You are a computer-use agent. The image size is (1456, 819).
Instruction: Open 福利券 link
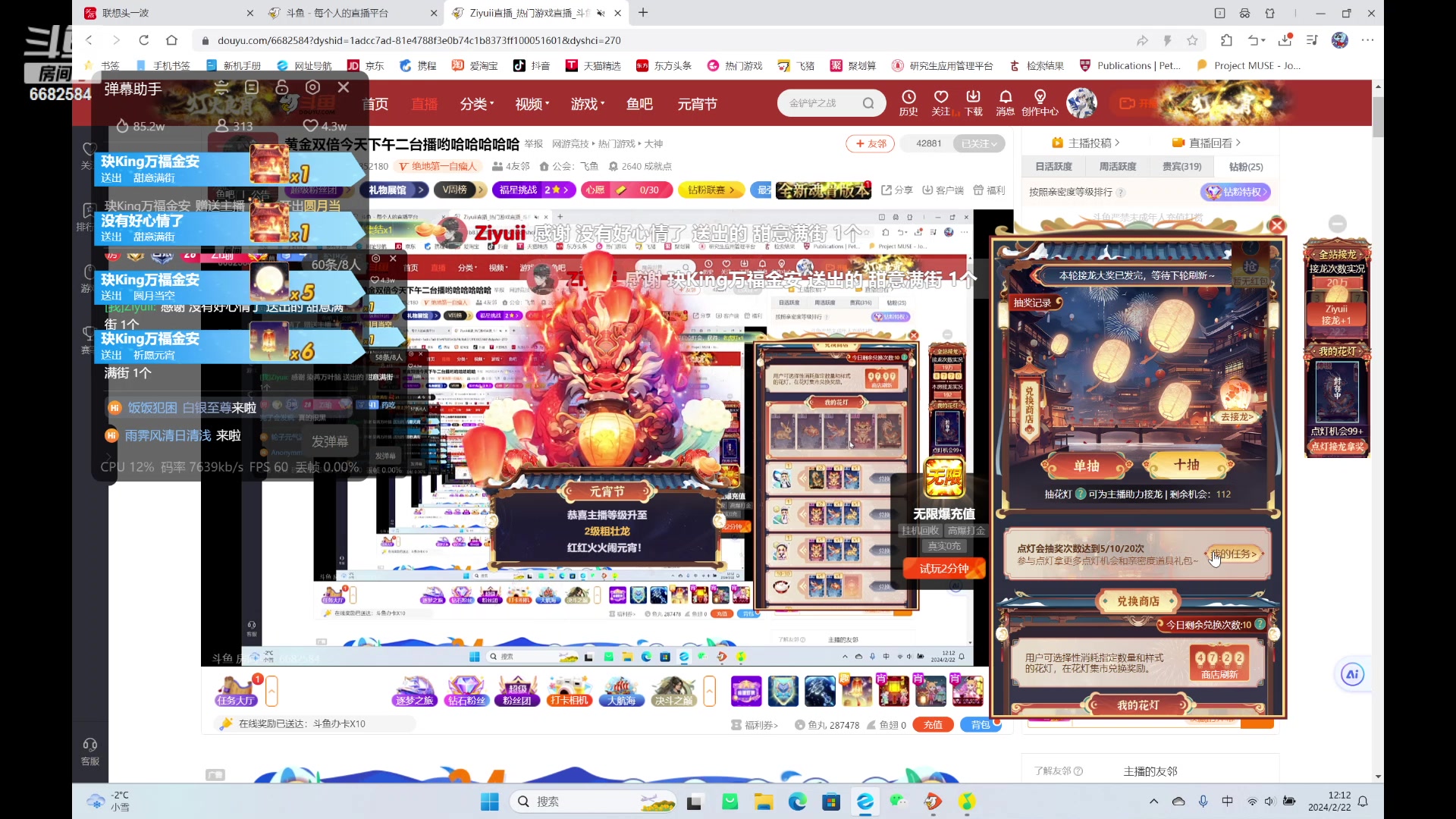coord(755,725)
